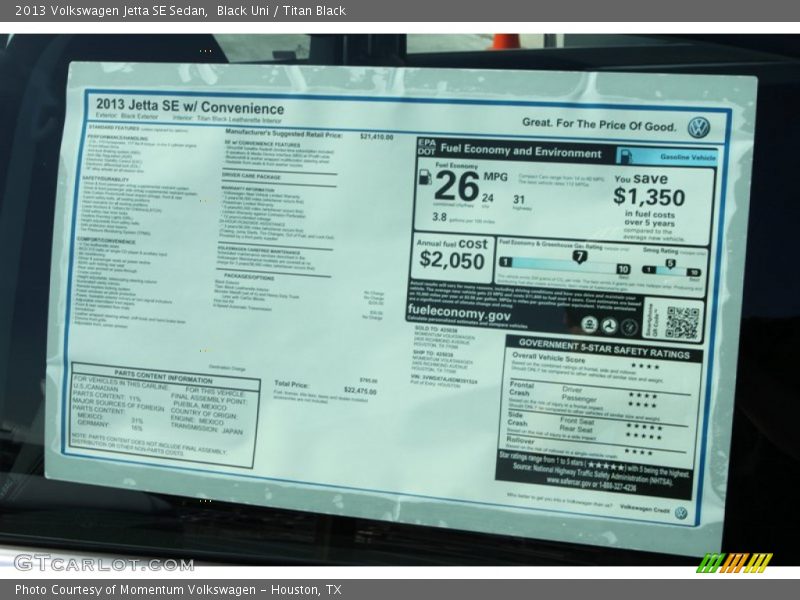
Task: Click the 'Ship To' dealer address block
Action: click(441, 361)
